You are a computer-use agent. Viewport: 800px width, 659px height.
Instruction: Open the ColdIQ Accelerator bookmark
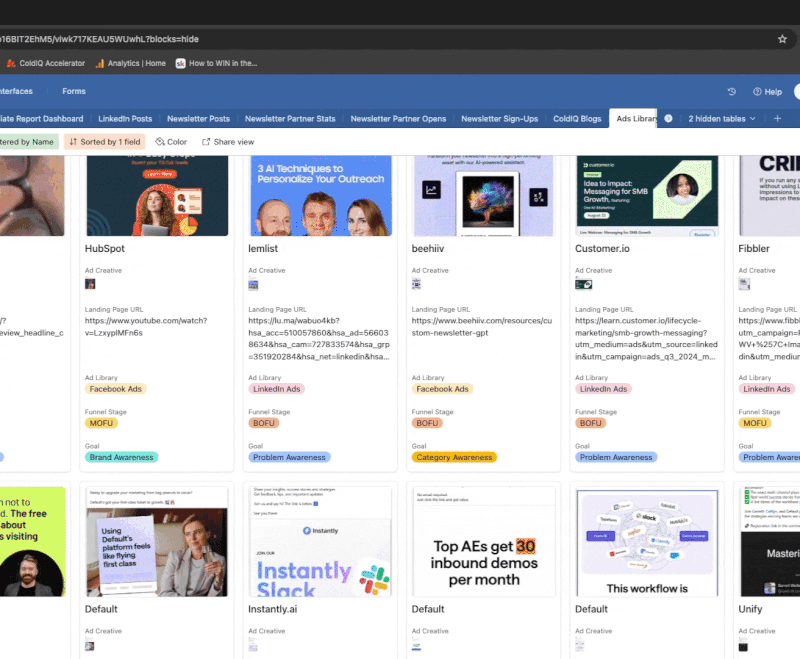click(x=45, y=63)
